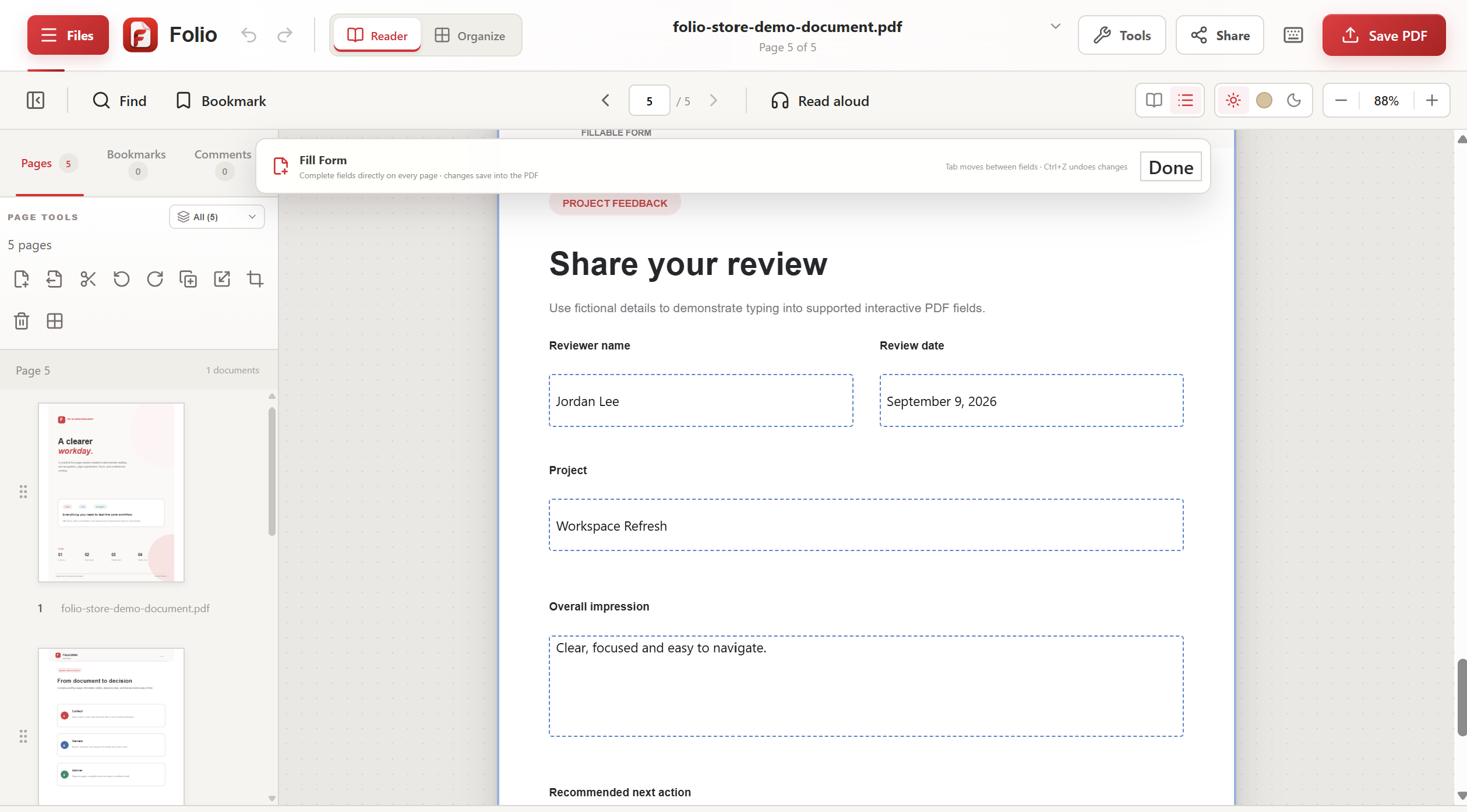The width and height of the screenshot is (1467, 812).
Task: Click the Find button
Action: tap(119, 100)
